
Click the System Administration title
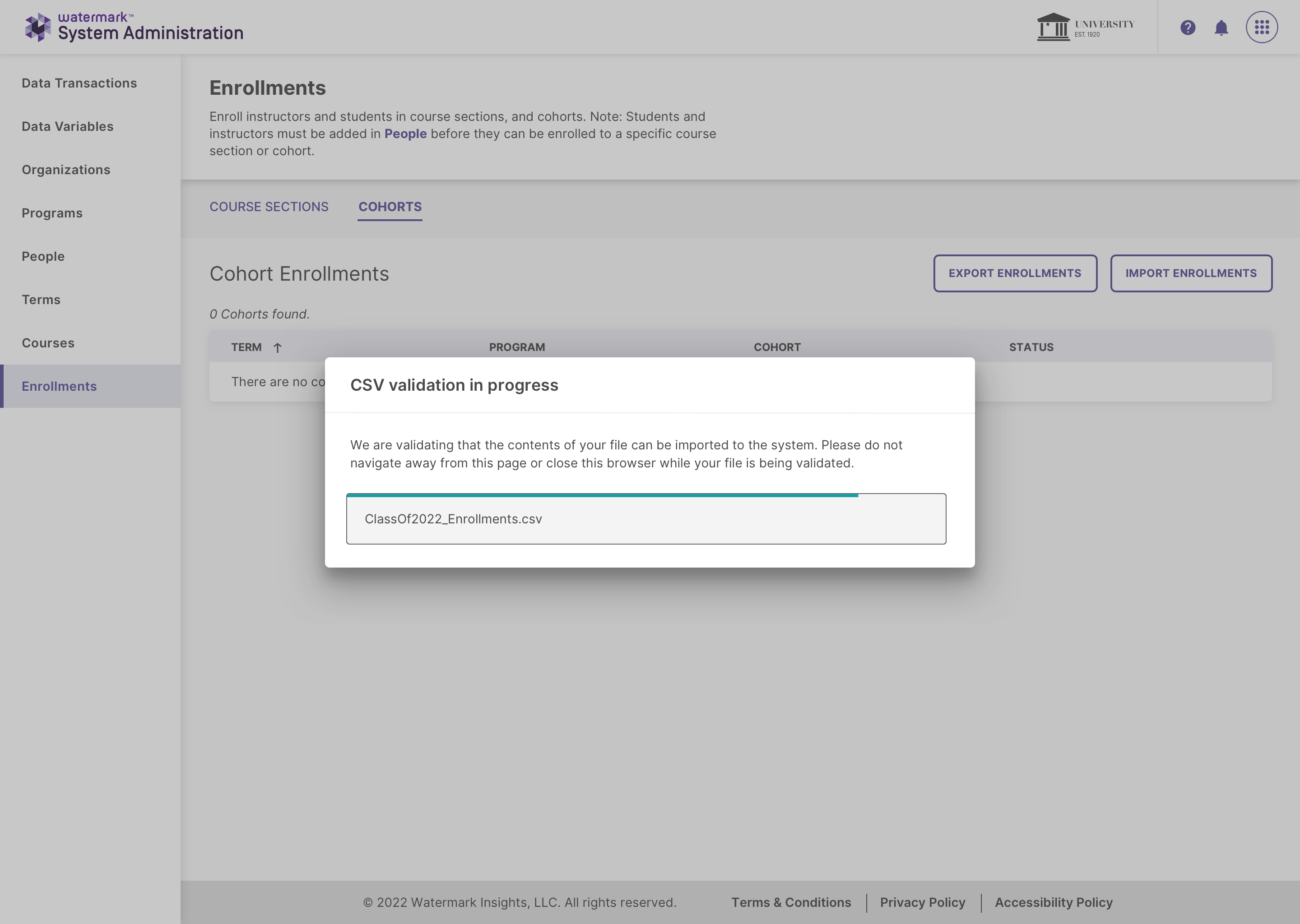pos(151,33)
